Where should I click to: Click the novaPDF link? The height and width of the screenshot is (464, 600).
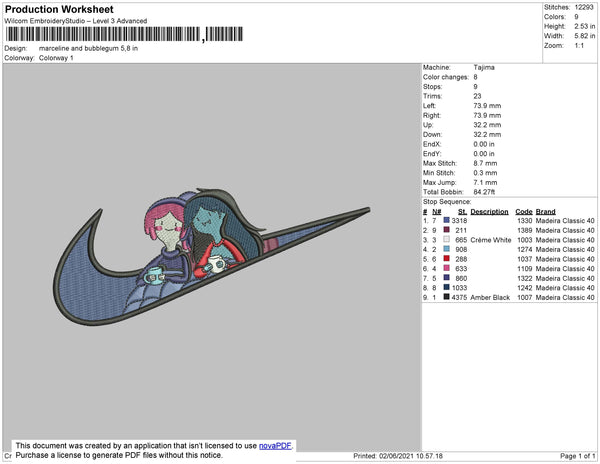(x=275, y=446)
